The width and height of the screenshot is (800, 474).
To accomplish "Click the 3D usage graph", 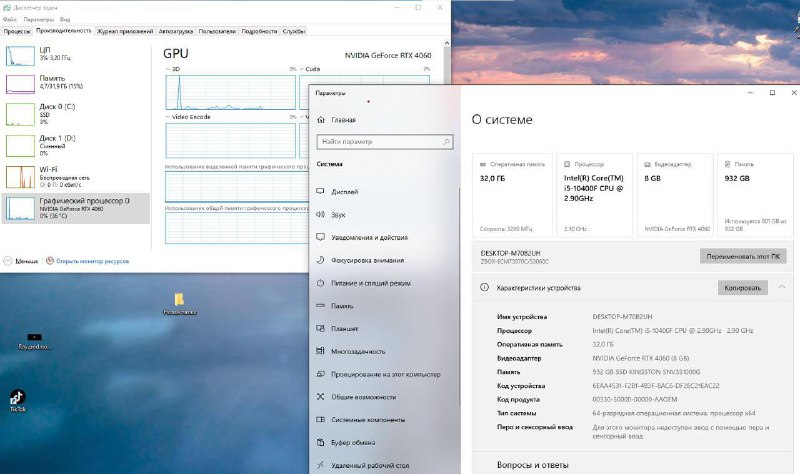I will 231,92.
